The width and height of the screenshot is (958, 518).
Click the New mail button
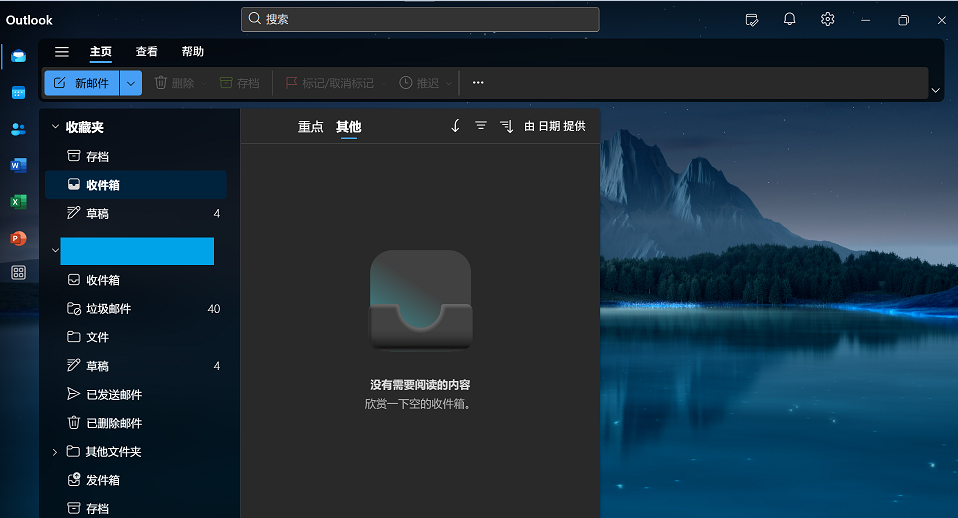82,83
